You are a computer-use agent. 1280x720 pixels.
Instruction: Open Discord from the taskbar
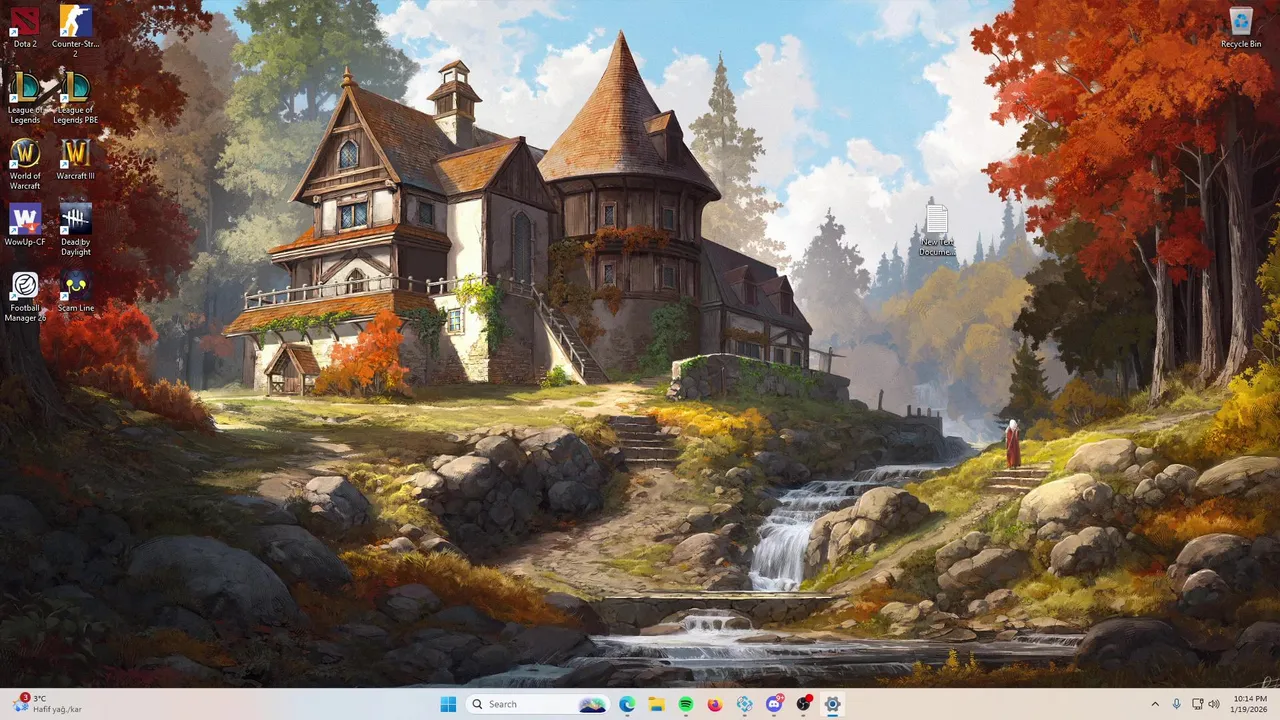click(x=774, y=704)
